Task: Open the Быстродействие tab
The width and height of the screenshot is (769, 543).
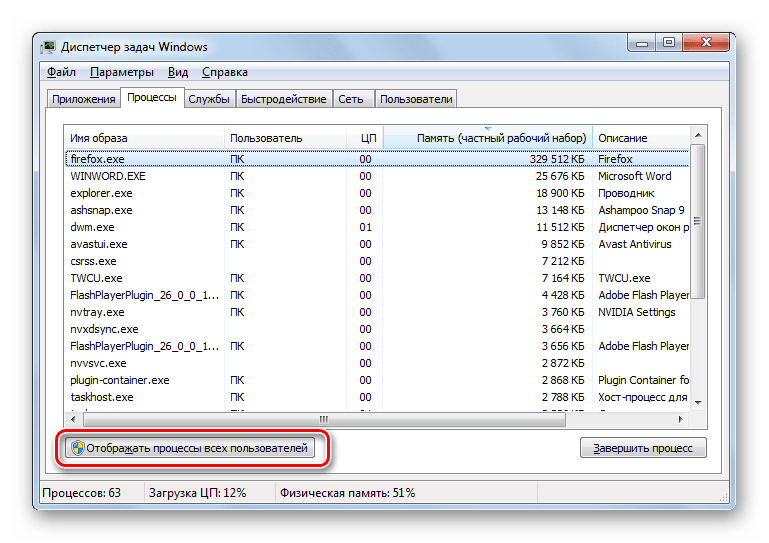Action: (x=283, y=99)
